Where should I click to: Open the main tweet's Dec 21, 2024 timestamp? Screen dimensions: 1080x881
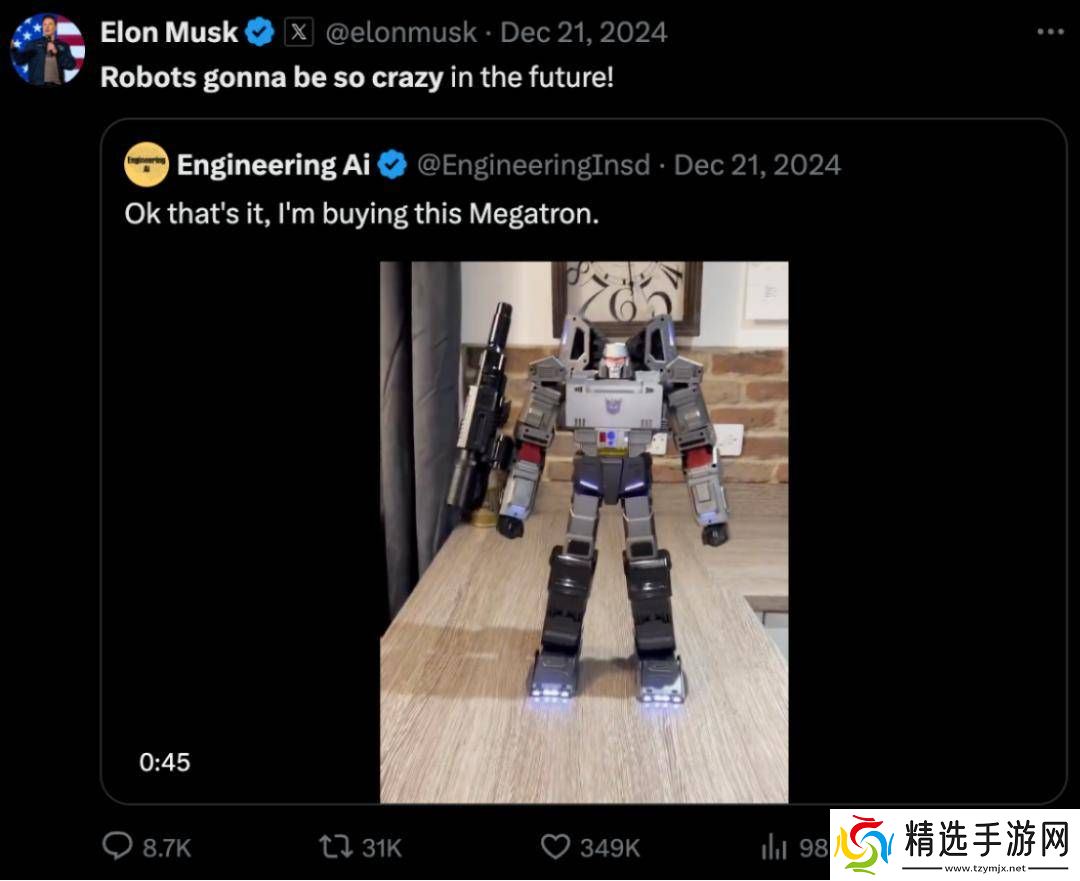point(583,33)
